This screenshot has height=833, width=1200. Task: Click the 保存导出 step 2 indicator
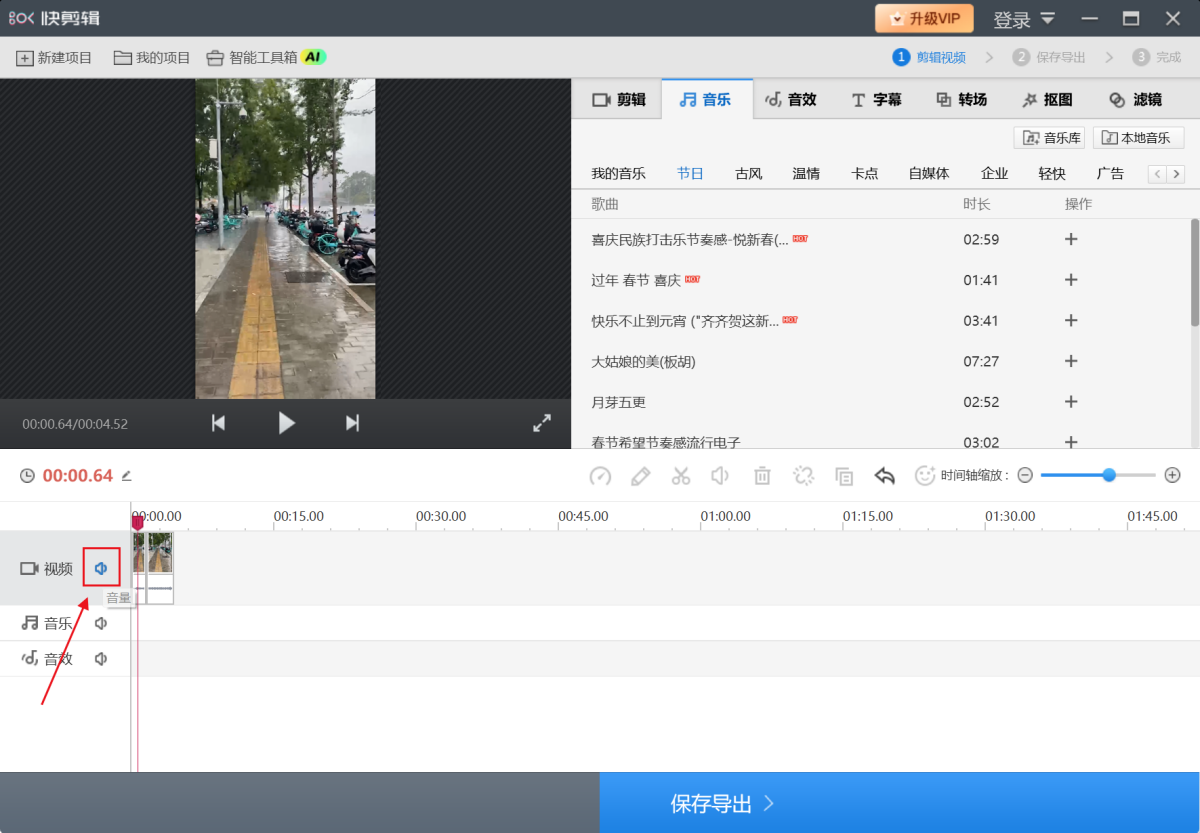pyautogui.click(x=1049, y=57)
